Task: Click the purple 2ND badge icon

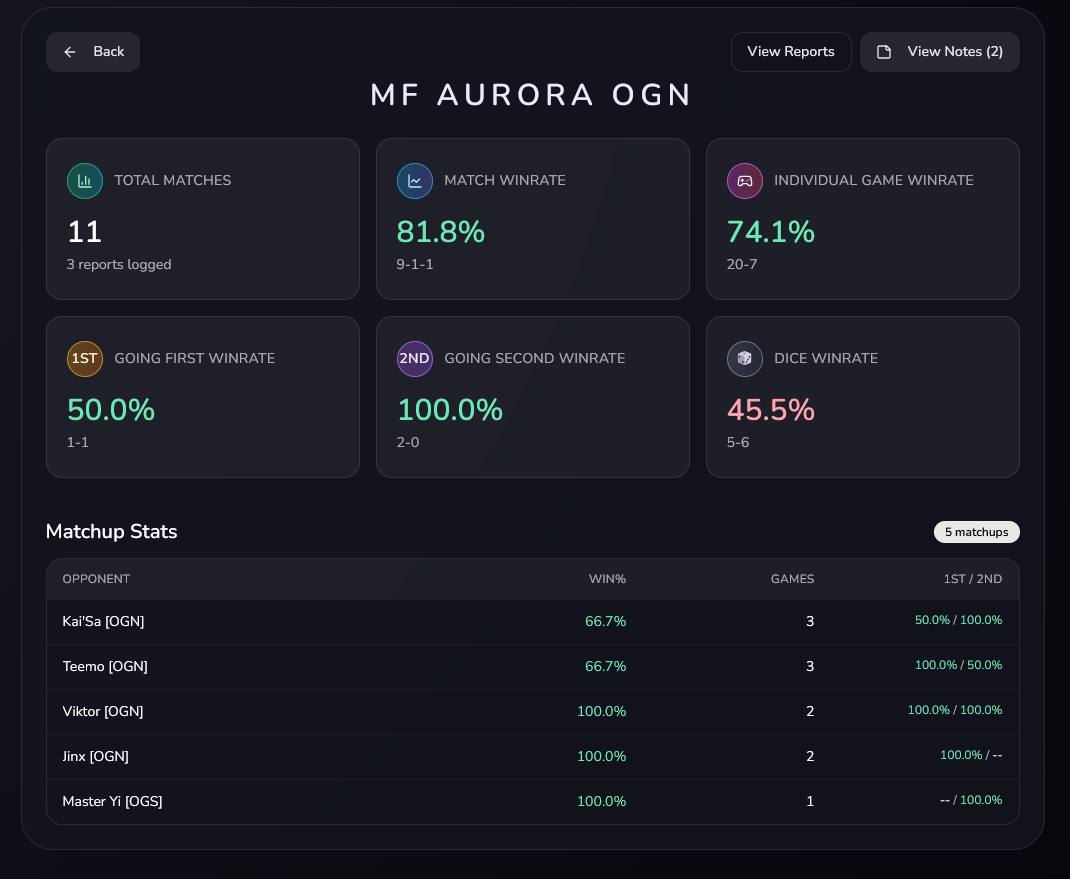Action: point(414,358)
